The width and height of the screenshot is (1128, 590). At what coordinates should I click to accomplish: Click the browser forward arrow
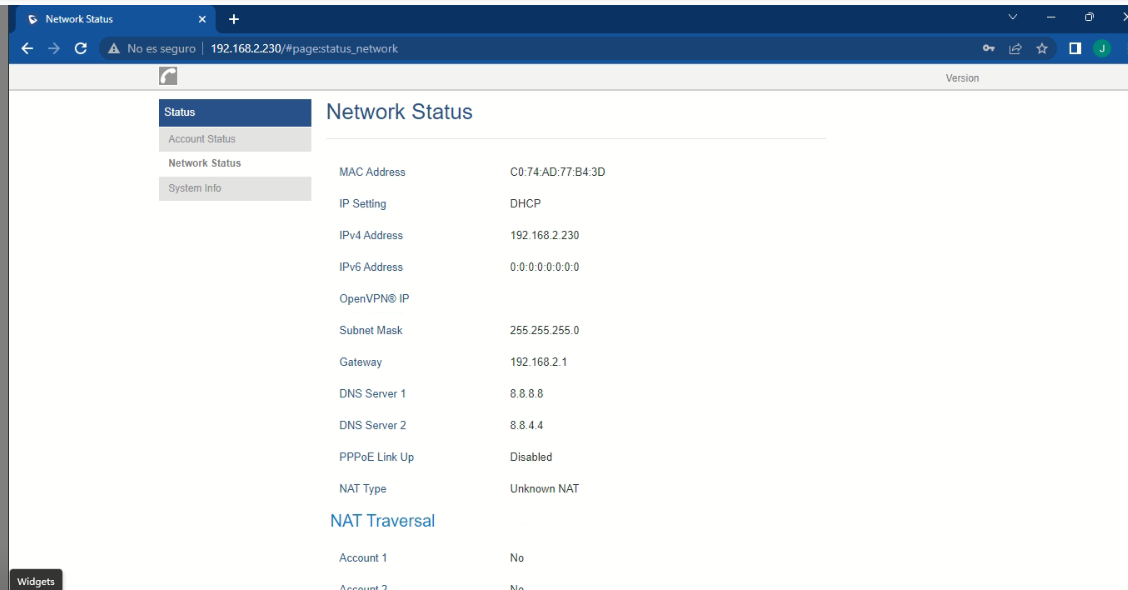click(54, 48)
